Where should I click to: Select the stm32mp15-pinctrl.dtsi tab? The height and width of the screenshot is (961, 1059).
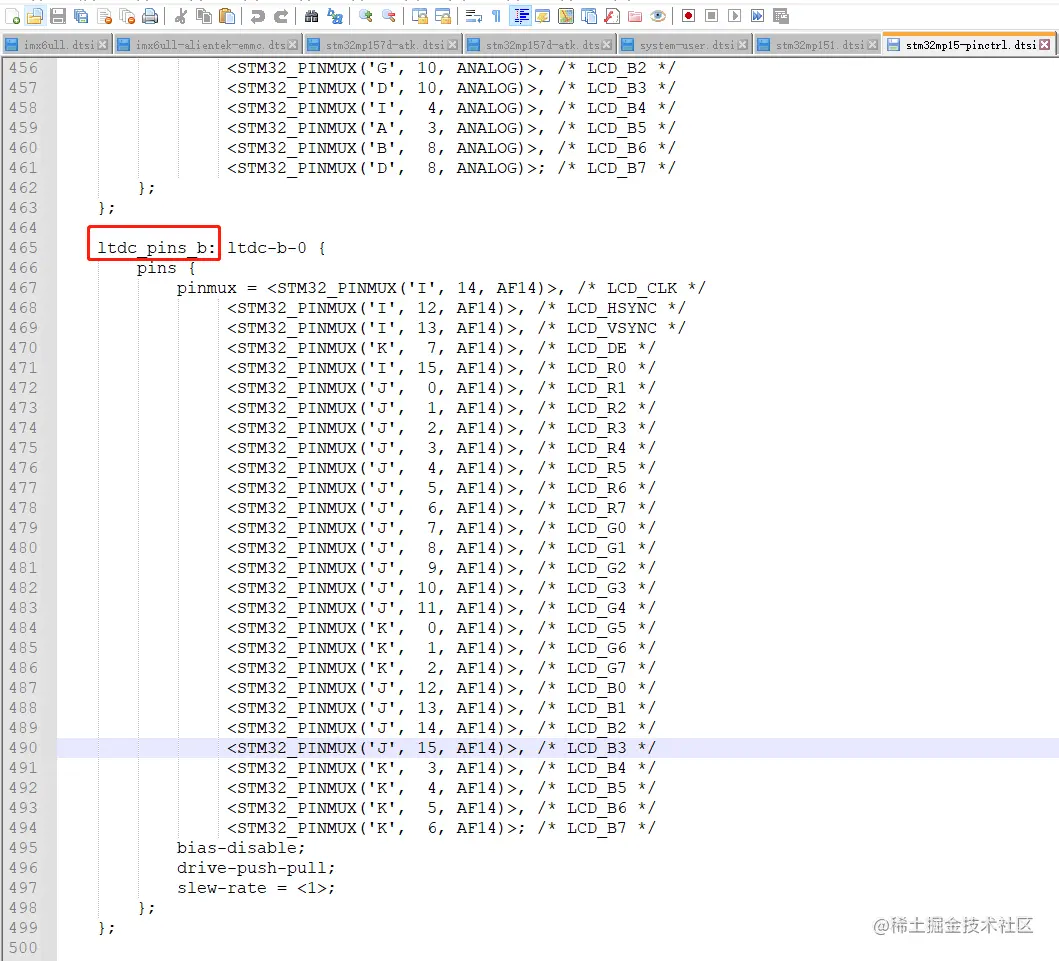[x=970, y=45]
